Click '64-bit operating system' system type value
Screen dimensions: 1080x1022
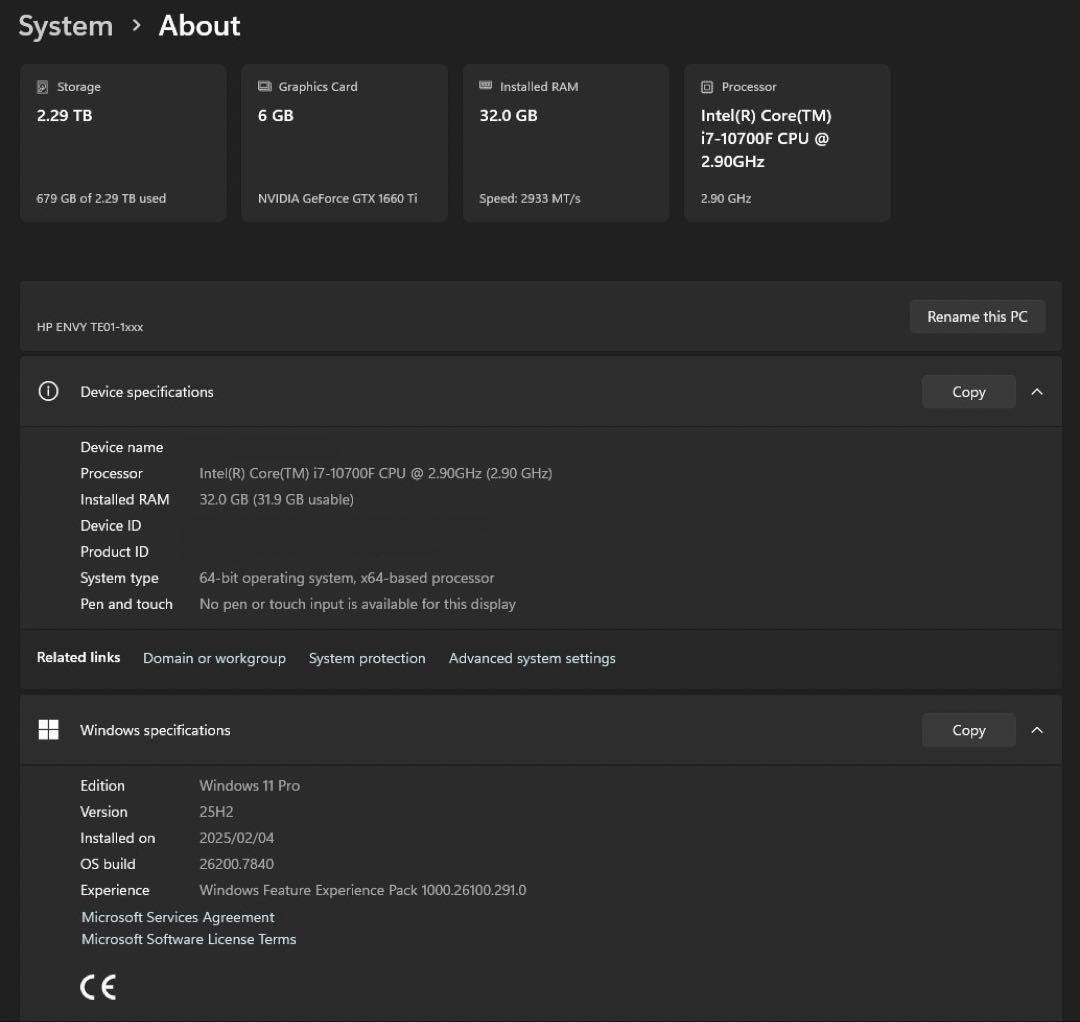(x=346, y=578)
